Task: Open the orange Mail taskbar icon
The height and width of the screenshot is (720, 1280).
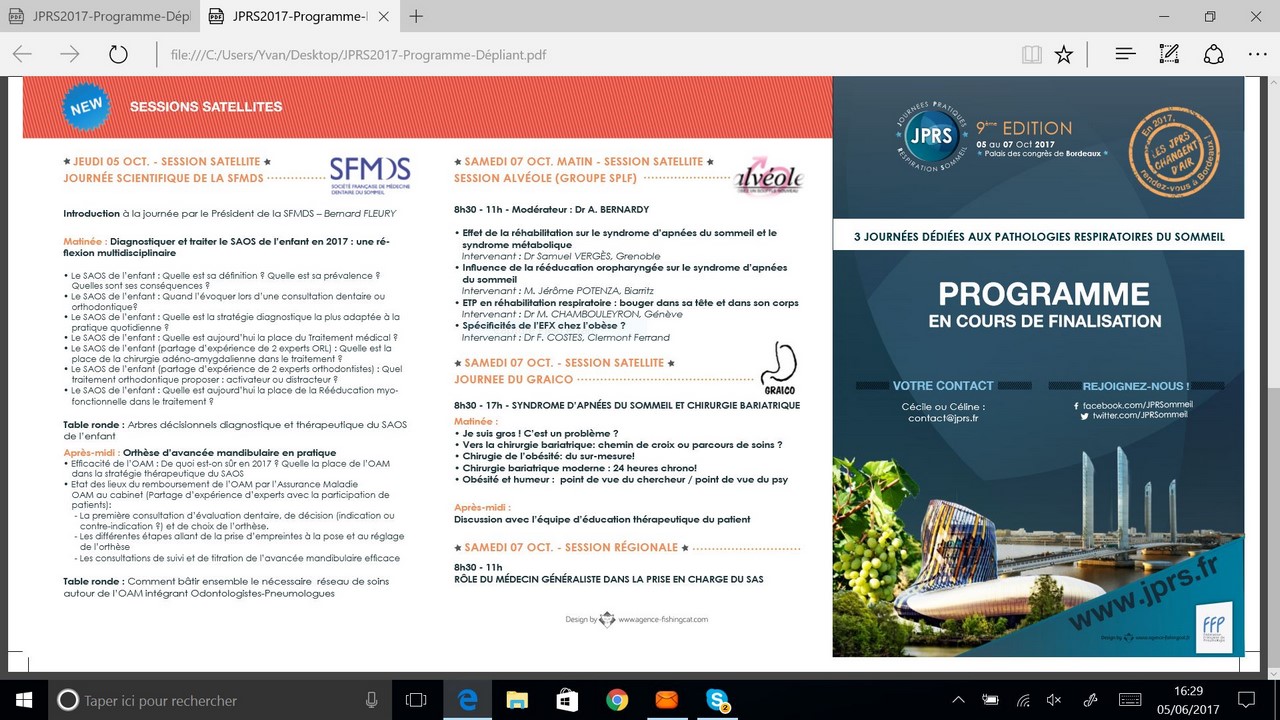Action: (x=667, y=700)
